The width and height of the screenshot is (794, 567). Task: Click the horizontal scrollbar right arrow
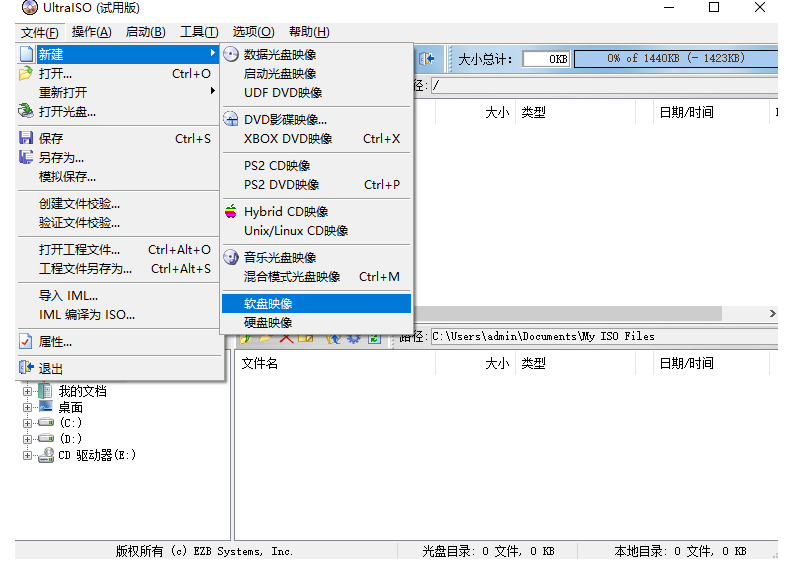772,314
